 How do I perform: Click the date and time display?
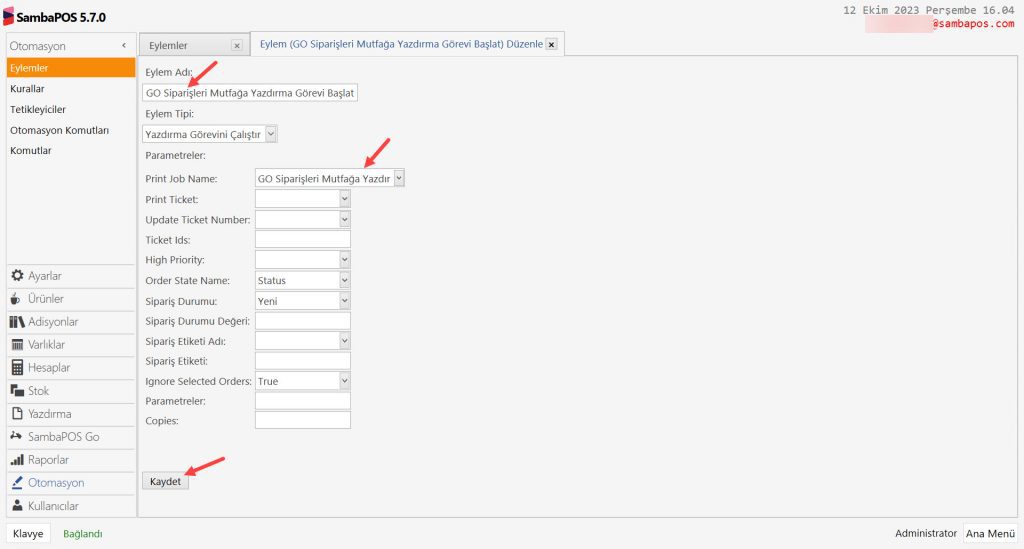928,10
